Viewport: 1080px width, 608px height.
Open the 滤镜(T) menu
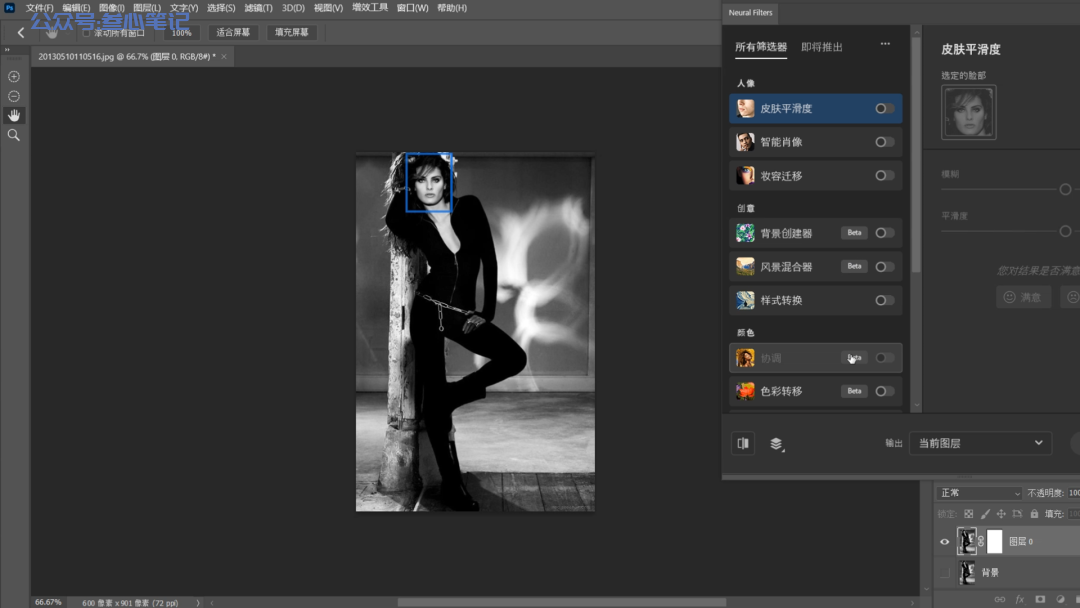point(258,8)
